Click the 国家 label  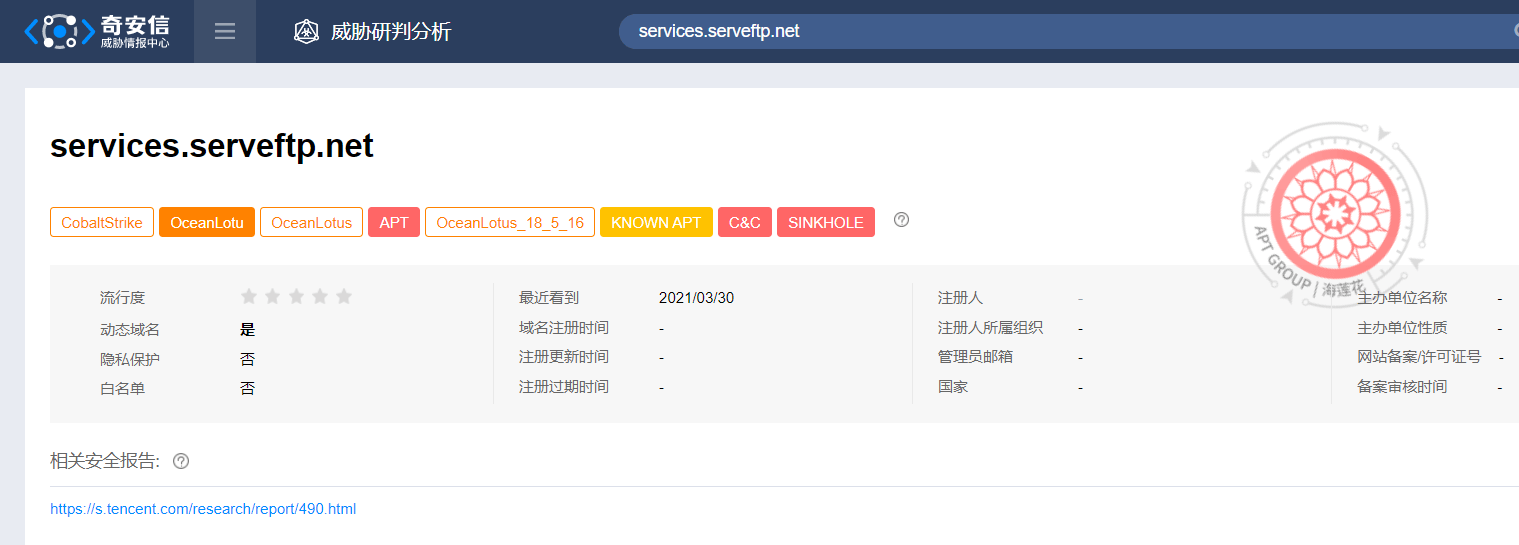click(x=953, y=387)
